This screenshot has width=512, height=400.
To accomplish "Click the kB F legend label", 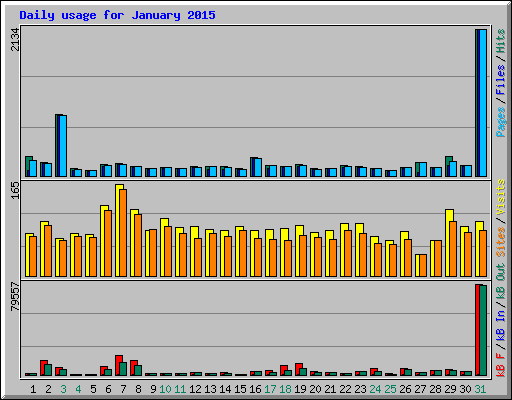I will [501, 365].
